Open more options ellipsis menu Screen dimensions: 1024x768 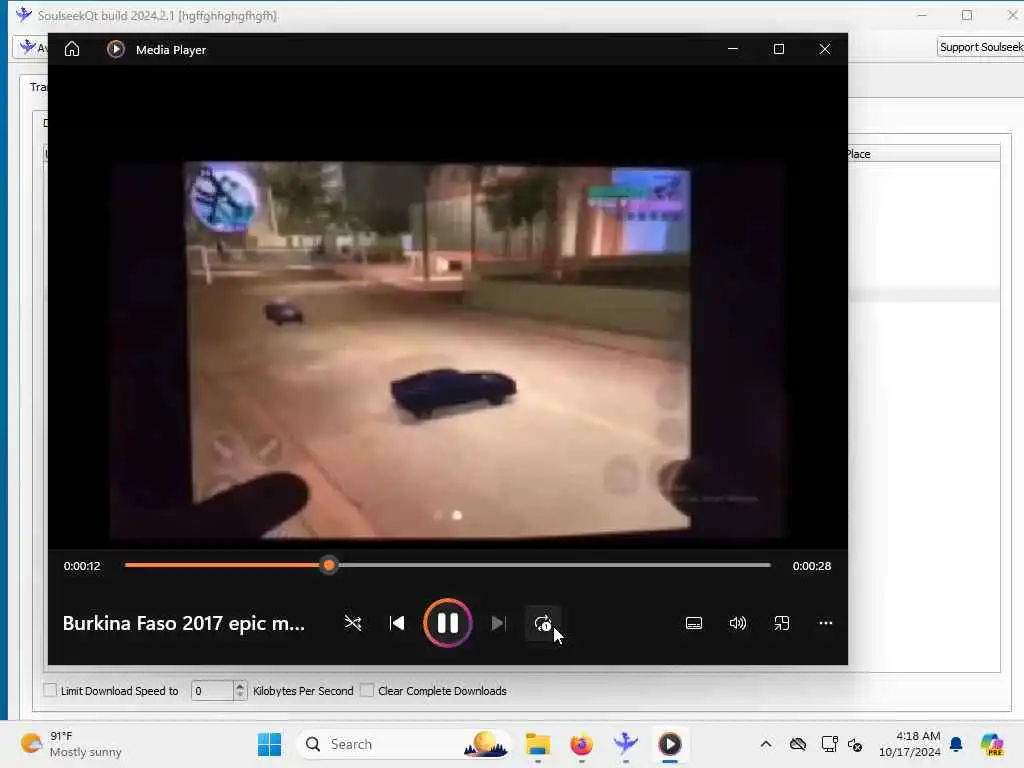[825, 623]
